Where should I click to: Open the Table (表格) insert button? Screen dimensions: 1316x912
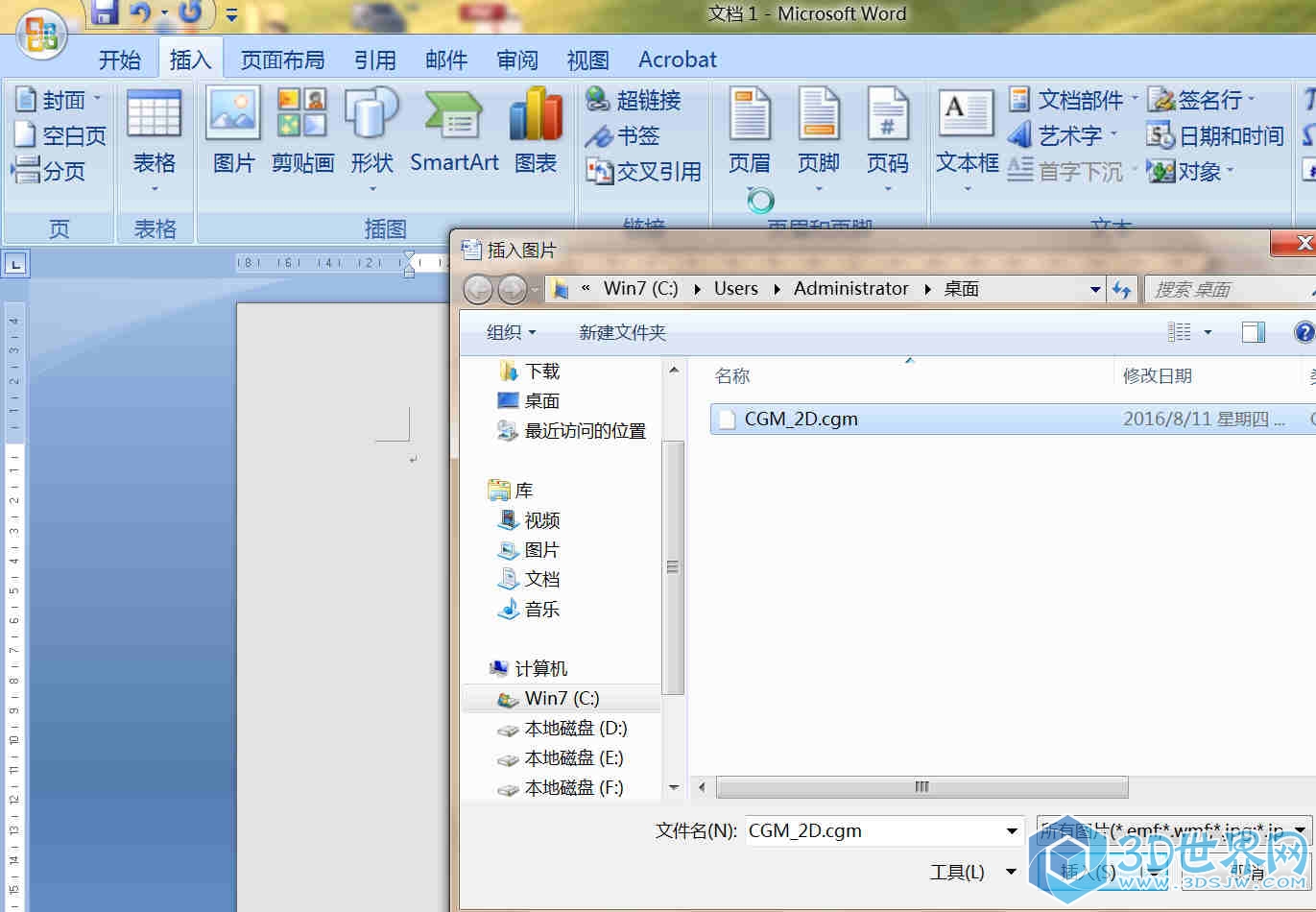pos(154,141)
